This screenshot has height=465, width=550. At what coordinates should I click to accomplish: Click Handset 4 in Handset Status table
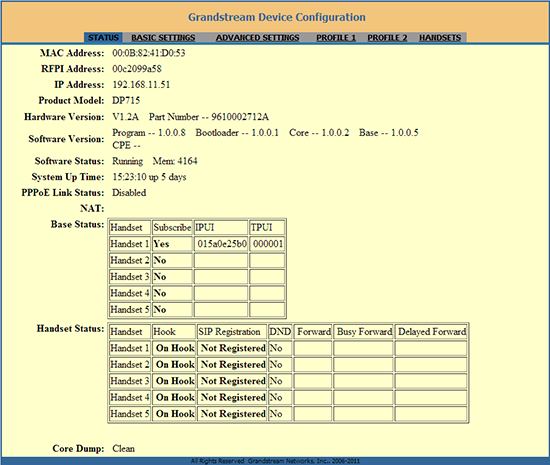[x=130, y=397]
